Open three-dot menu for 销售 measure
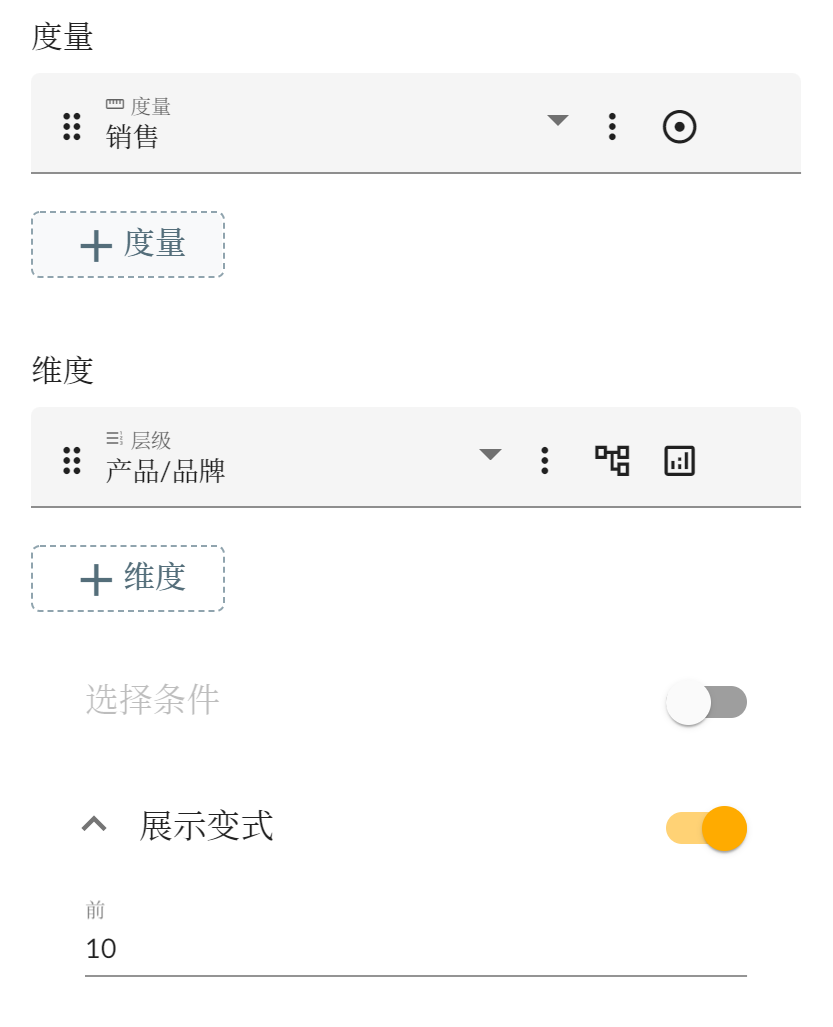 click(x=612, y=126)
